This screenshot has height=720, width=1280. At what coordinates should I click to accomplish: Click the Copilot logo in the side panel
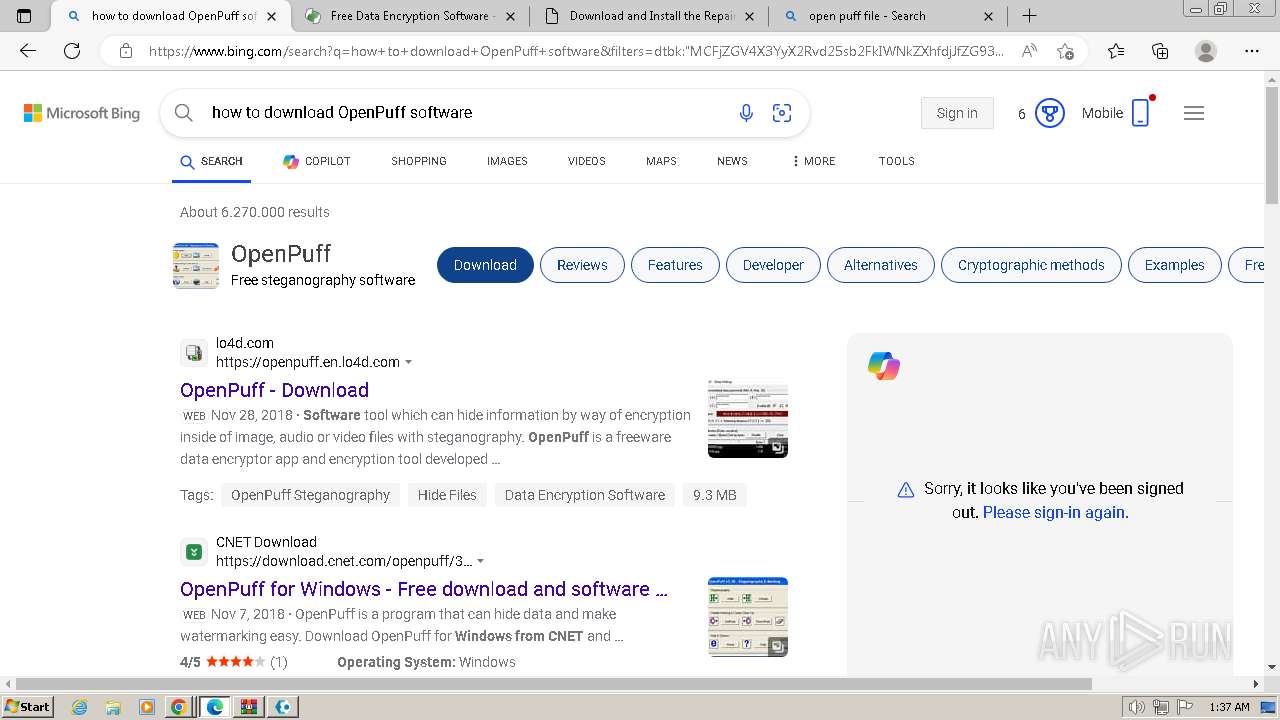884,366
